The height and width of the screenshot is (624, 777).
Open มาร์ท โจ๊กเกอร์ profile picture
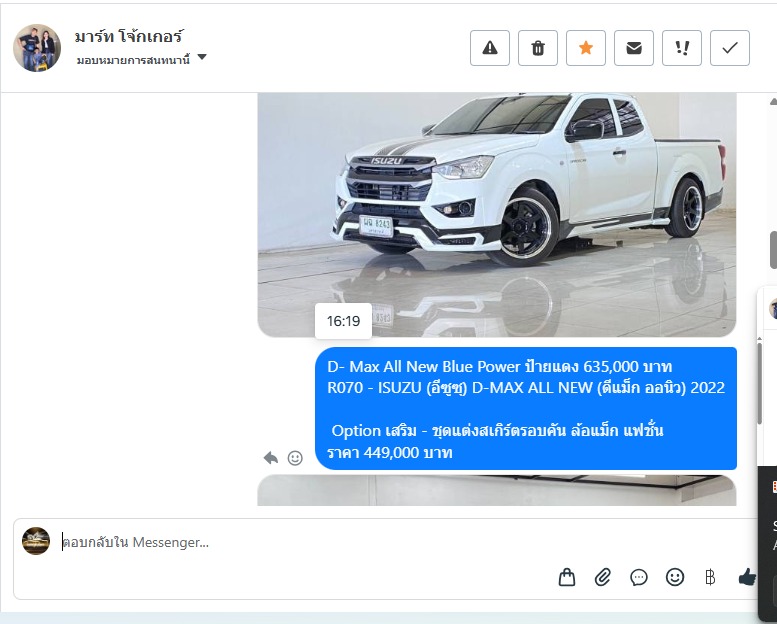[37, 48]
